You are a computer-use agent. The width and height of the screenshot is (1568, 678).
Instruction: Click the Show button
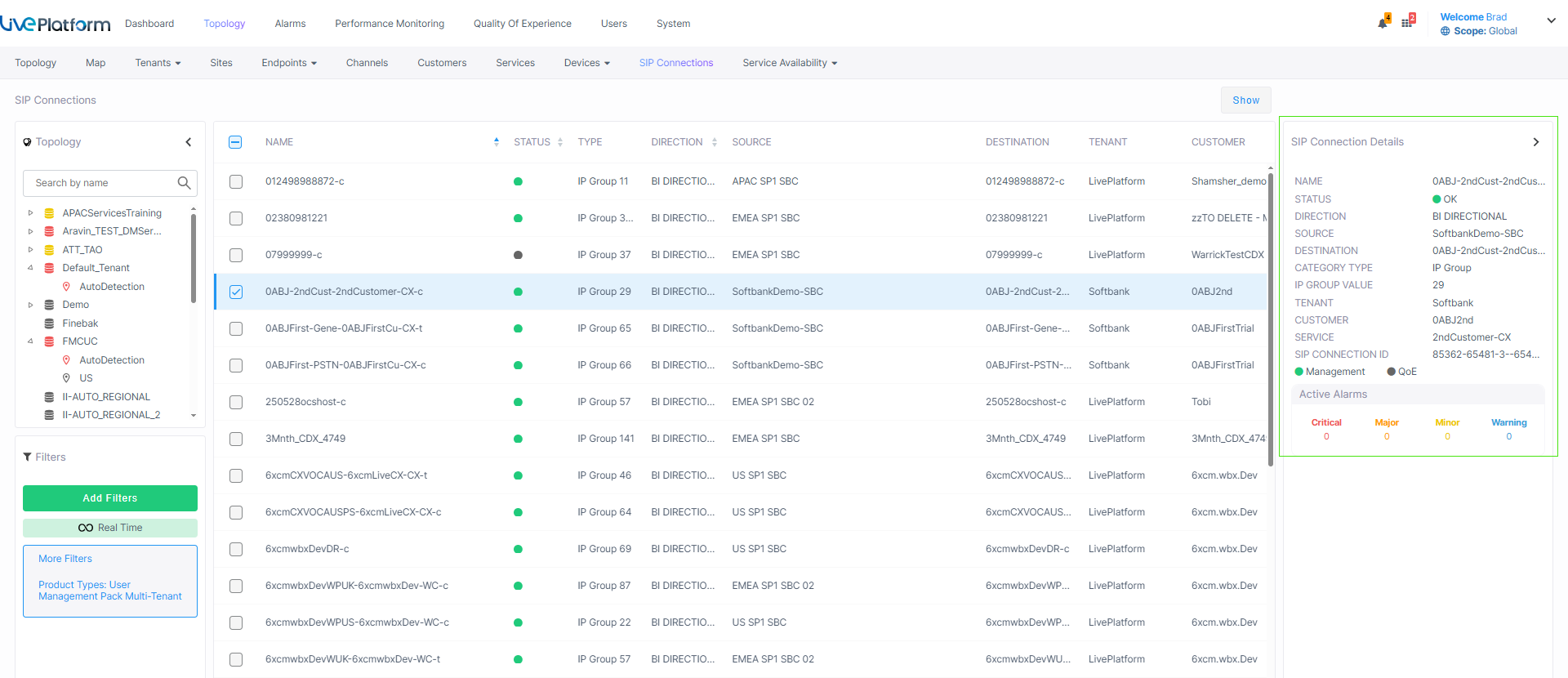click(1245, 100)
